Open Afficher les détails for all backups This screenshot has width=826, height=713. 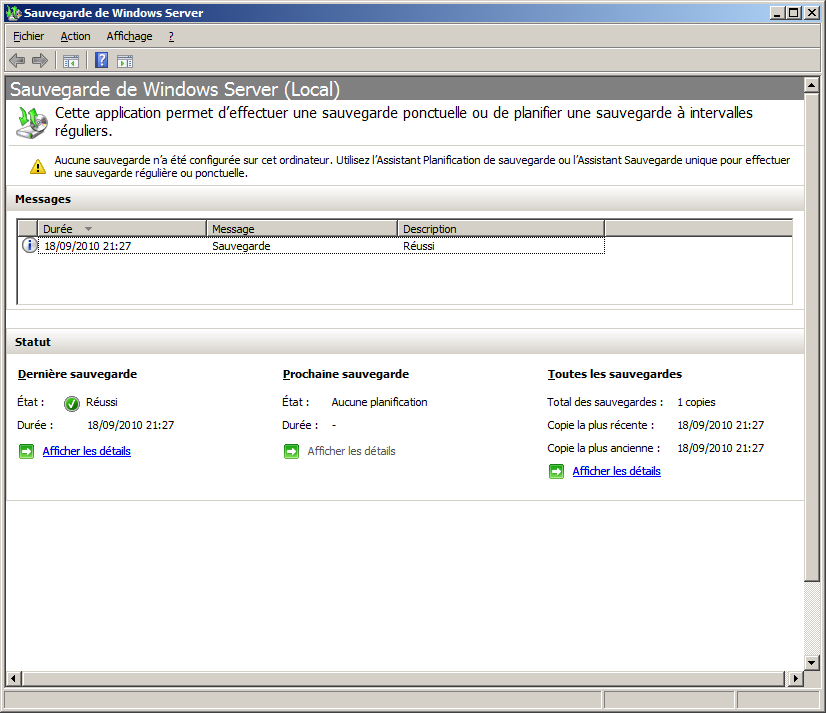616,472
